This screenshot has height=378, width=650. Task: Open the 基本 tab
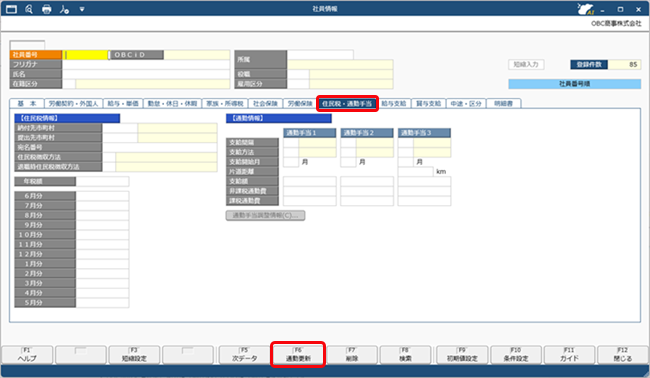click(27, 103)
